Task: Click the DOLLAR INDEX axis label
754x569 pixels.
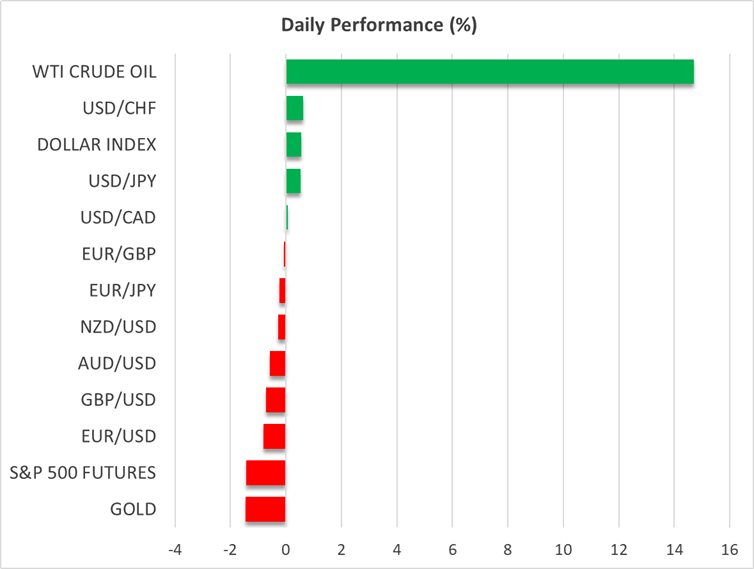Action: pyautogui.click(x=97, y=145)
